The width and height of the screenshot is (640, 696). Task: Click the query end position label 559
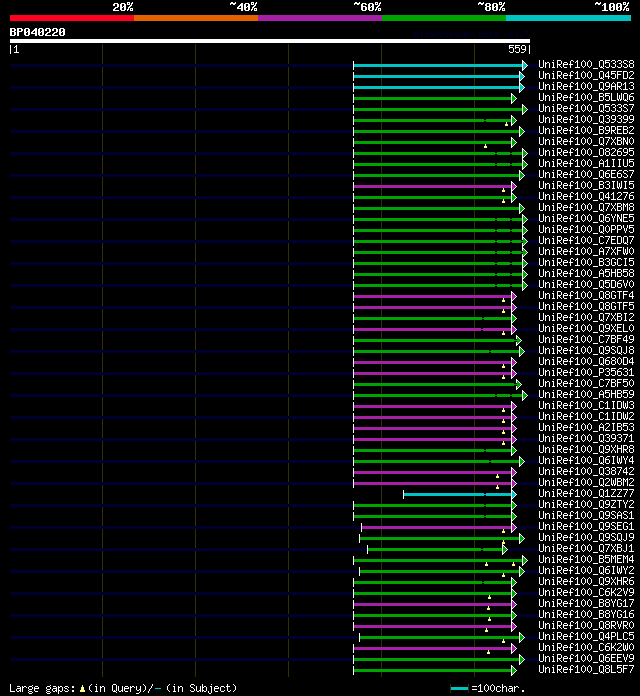click(517, 49)
